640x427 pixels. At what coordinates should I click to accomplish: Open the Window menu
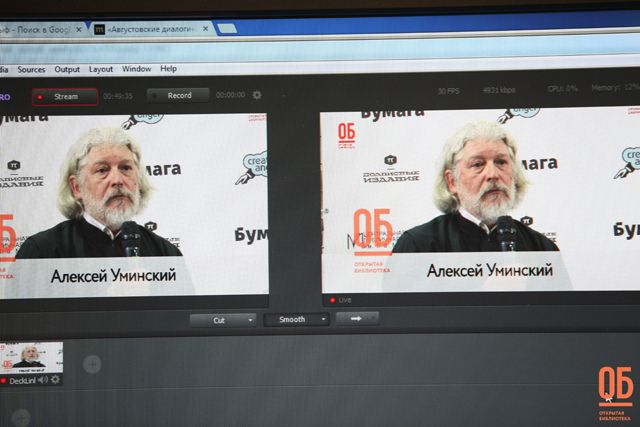(x=137, y=69)
